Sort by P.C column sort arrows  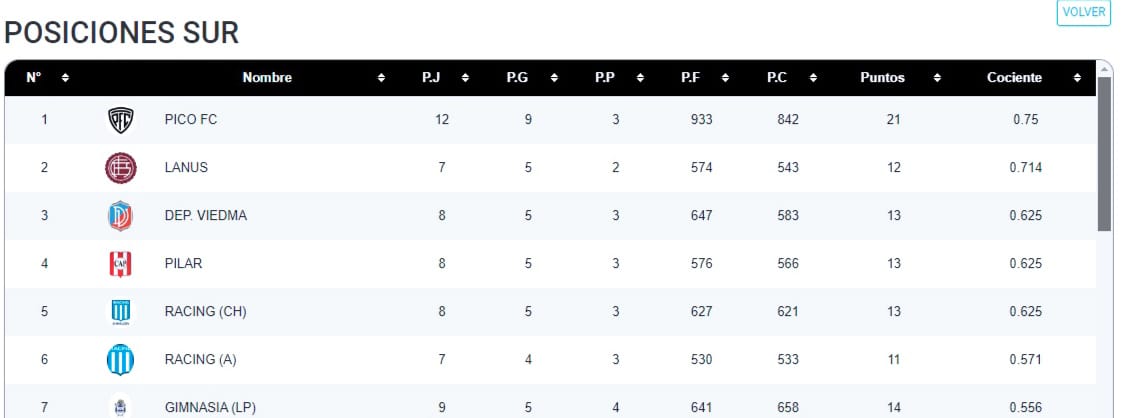click(x=813, y=78)
